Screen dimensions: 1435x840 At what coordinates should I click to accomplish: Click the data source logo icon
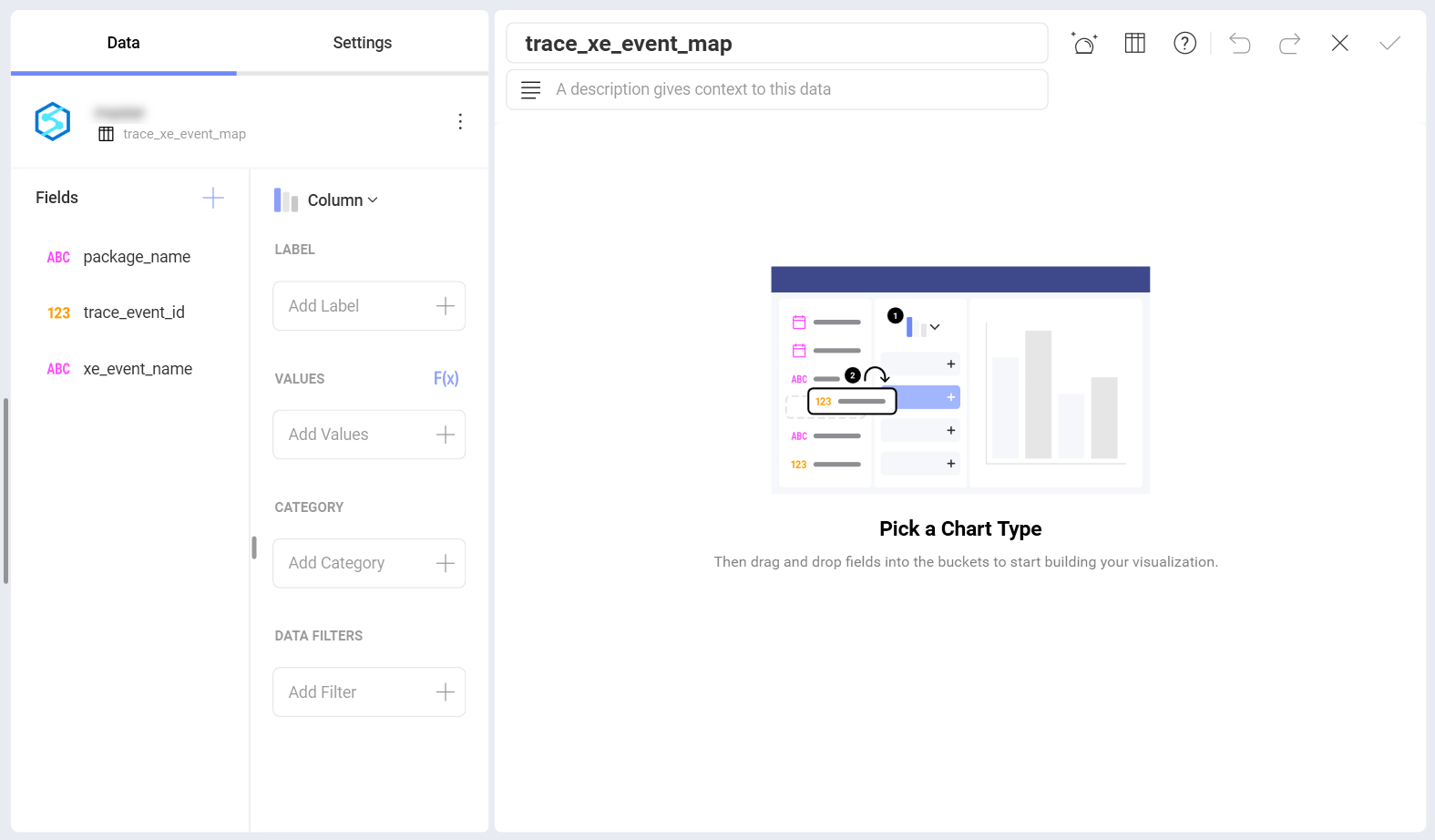(x=53, y=121)
